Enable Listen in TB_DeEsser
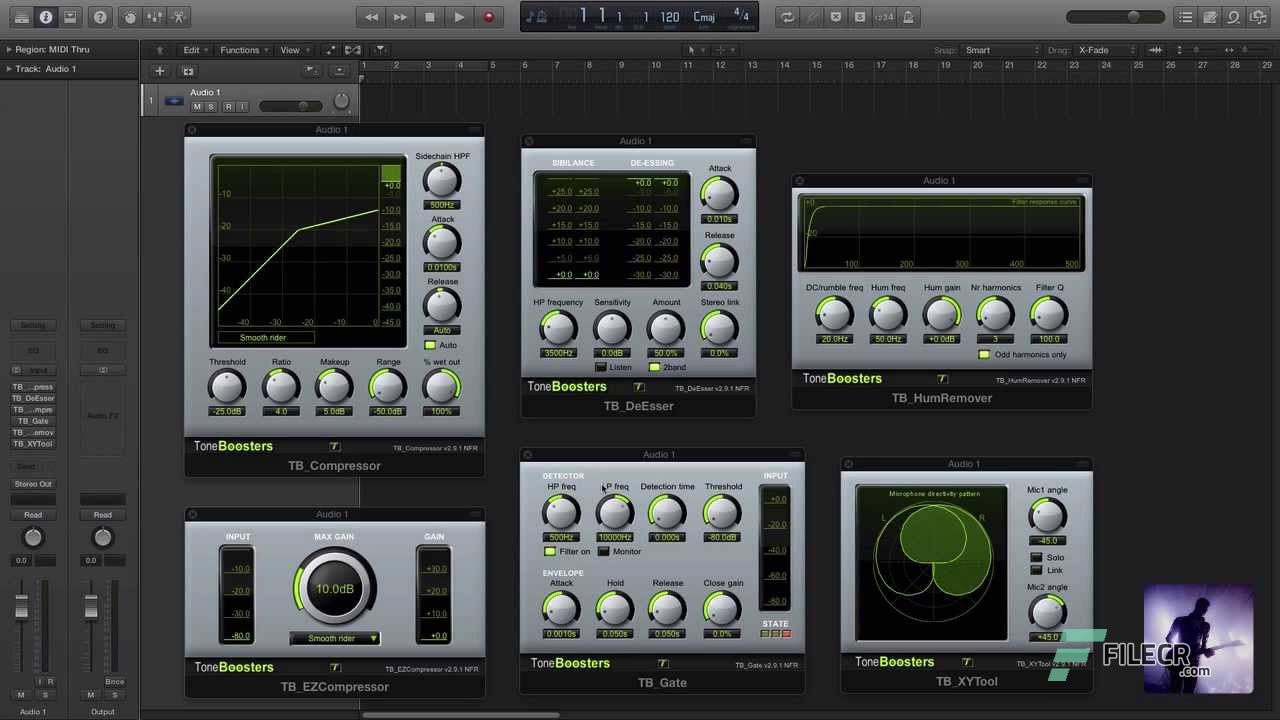This screenshot has height=720, width=1280. click(x=601, y=367)
